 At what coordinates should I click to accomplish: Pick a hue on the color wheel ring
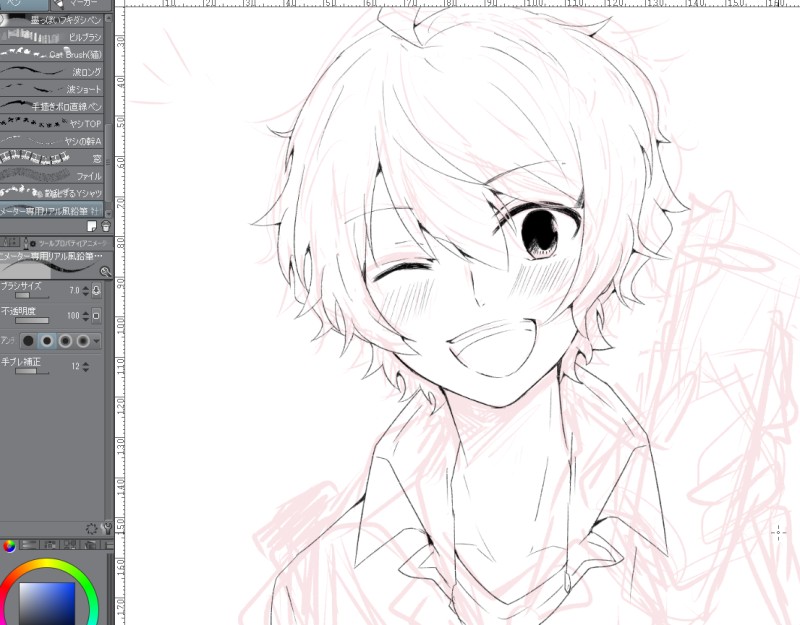click(47, 563)
